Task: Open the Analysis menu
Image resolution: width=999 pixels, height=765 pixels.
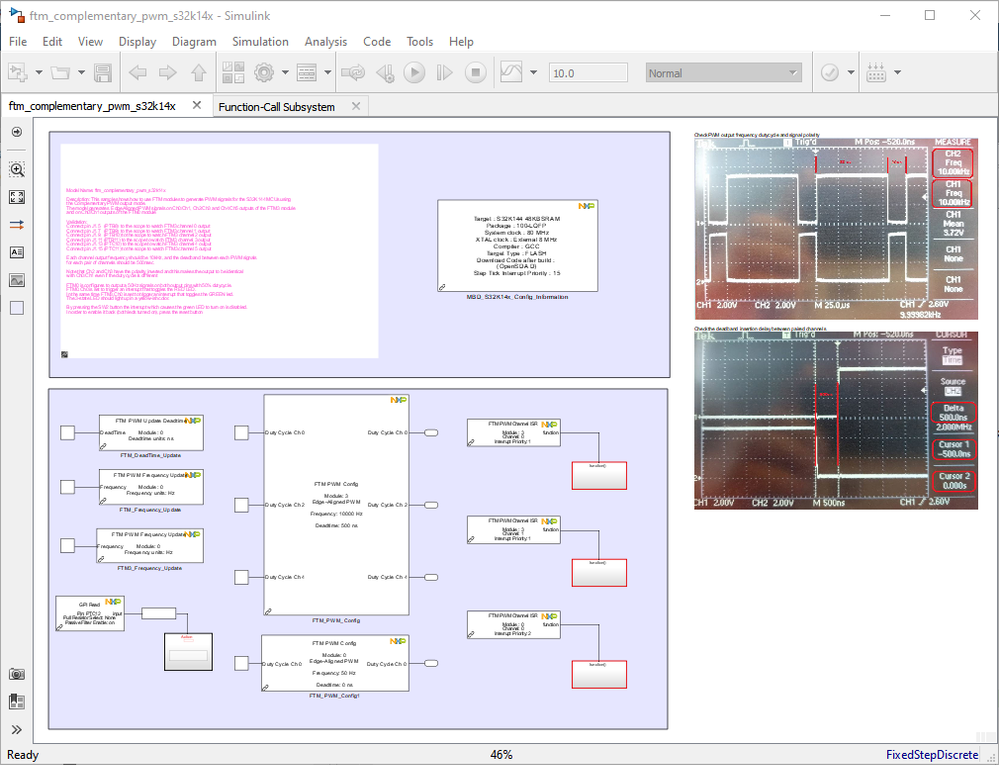Action: click(x=326, y=41)
